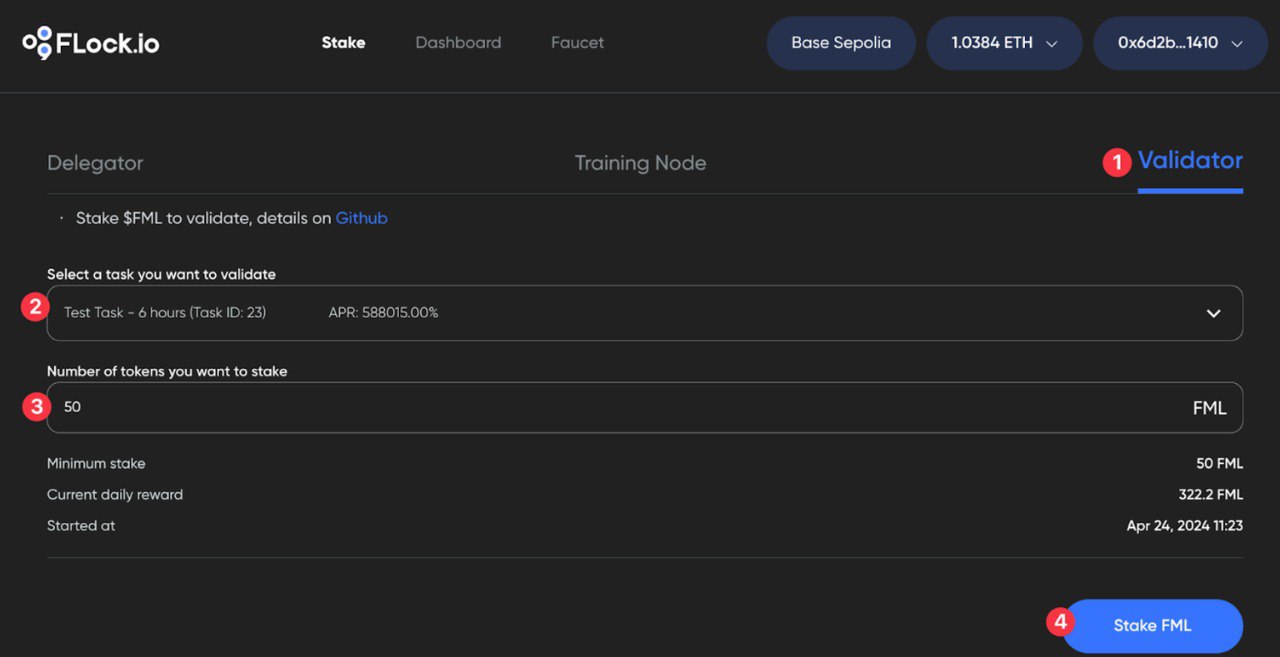Click the 'Current daily reward' label
1280x657 pixels.
(x=115, y=495)
